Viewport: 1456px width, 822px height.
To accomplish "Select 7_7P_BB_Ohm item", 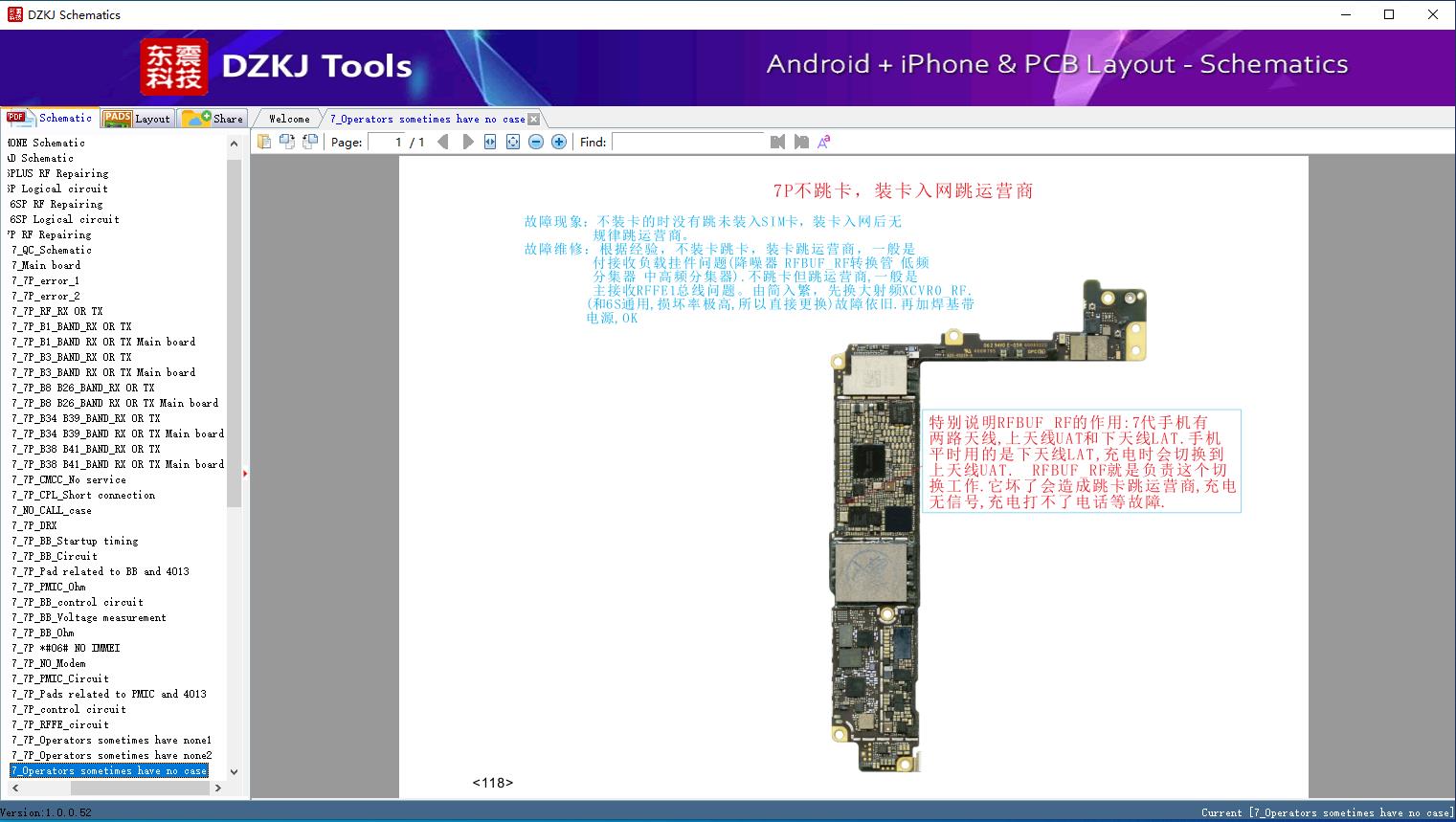I will tap(43, 633).
